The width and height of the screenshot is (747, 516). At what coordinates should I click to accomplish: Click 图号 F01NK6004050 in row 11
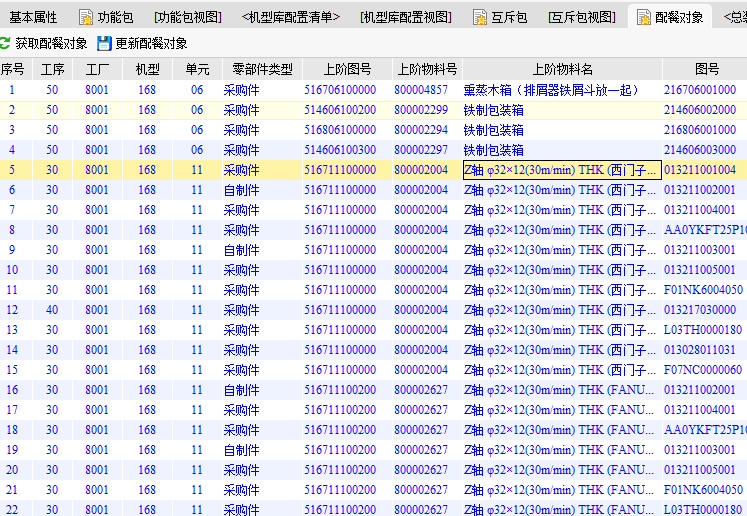point(704,290)
